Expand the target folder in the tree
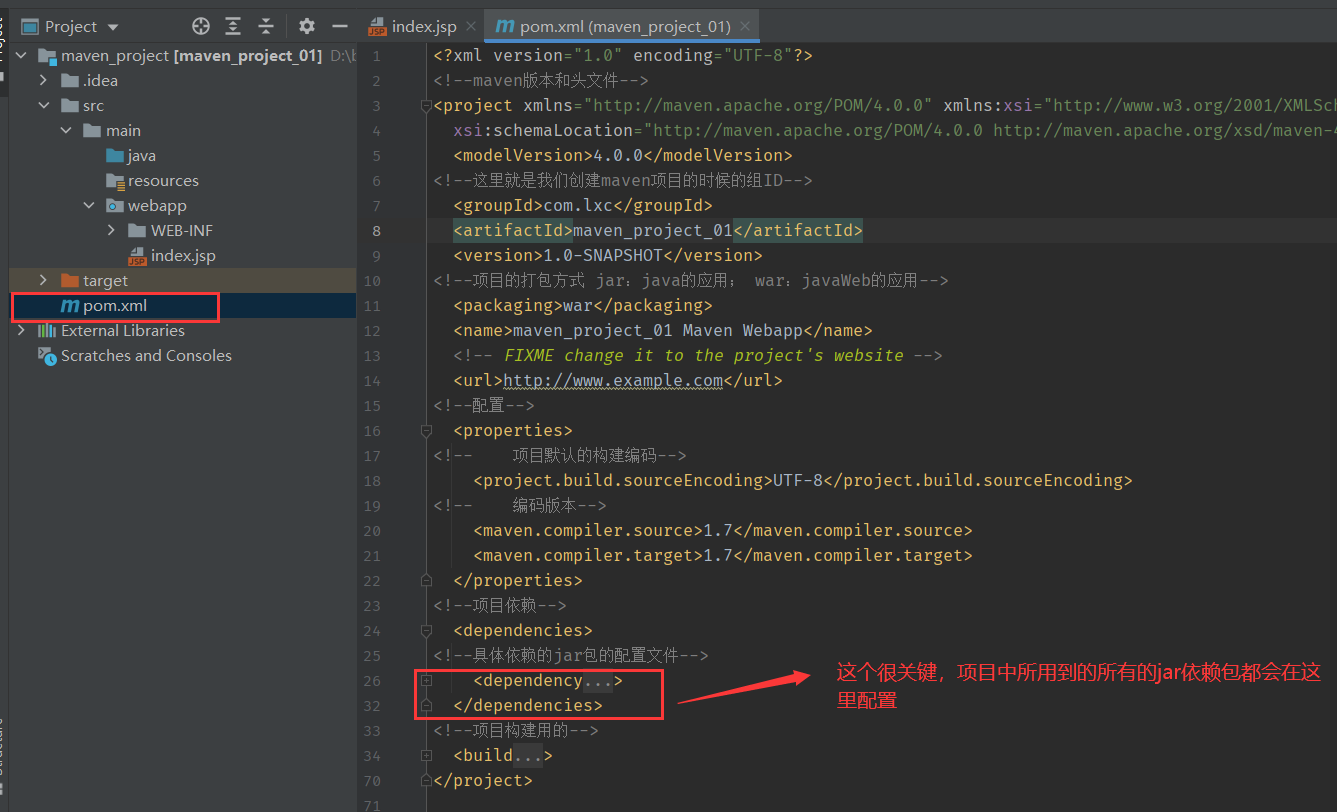 (x=44, y=280)
